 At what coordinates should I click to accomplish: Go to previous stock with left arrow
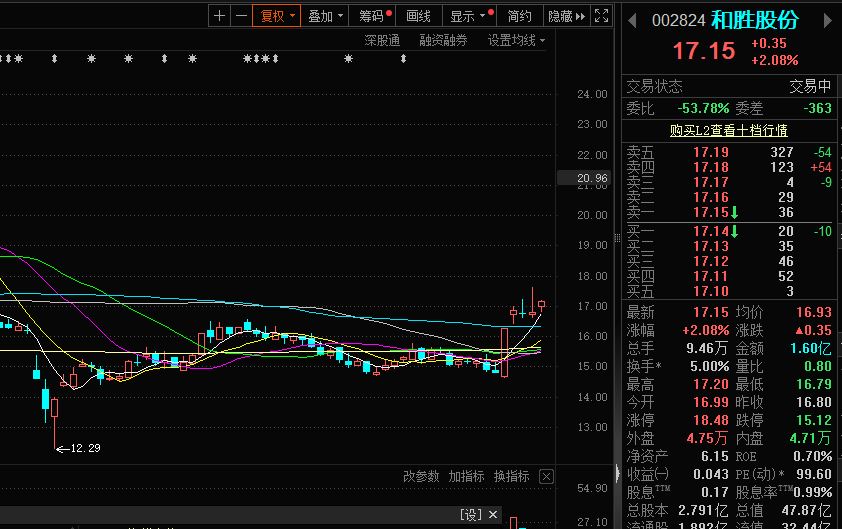[x=632, y=20]
